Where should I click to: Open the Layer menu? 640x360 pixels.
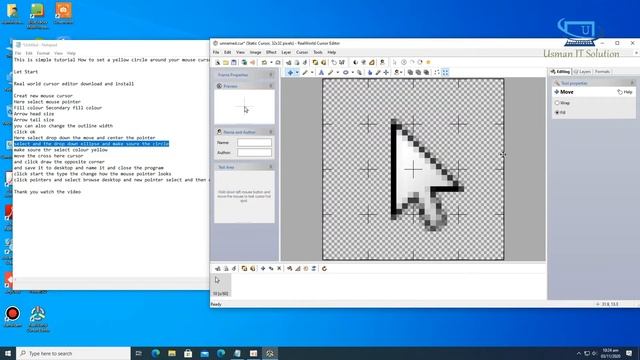[x=286, y=52]
